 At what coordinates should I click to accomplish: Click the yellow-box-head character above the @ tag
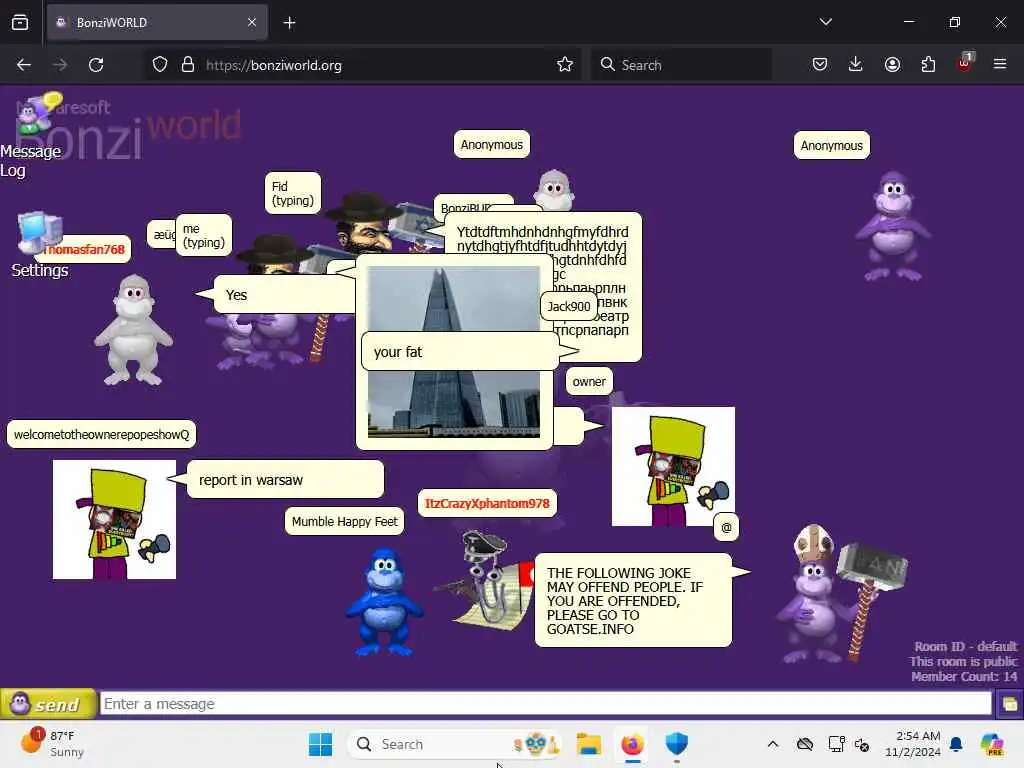pos(673,466)
